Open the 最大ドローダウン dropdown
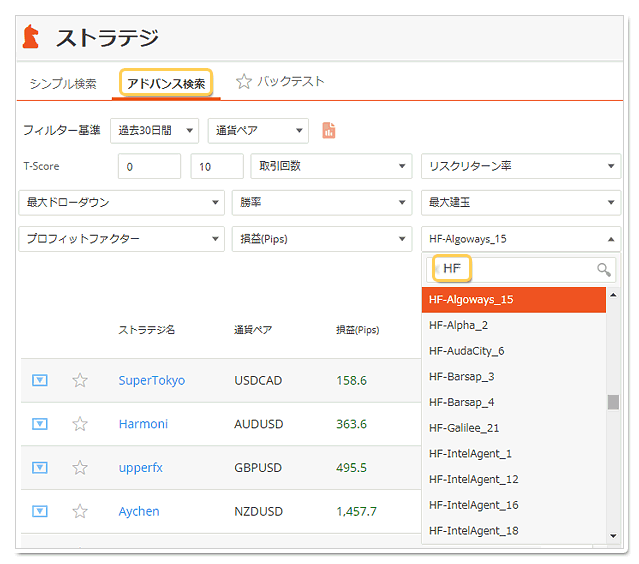The height and width of the screenshot is (564, 639). coord(121,203)
